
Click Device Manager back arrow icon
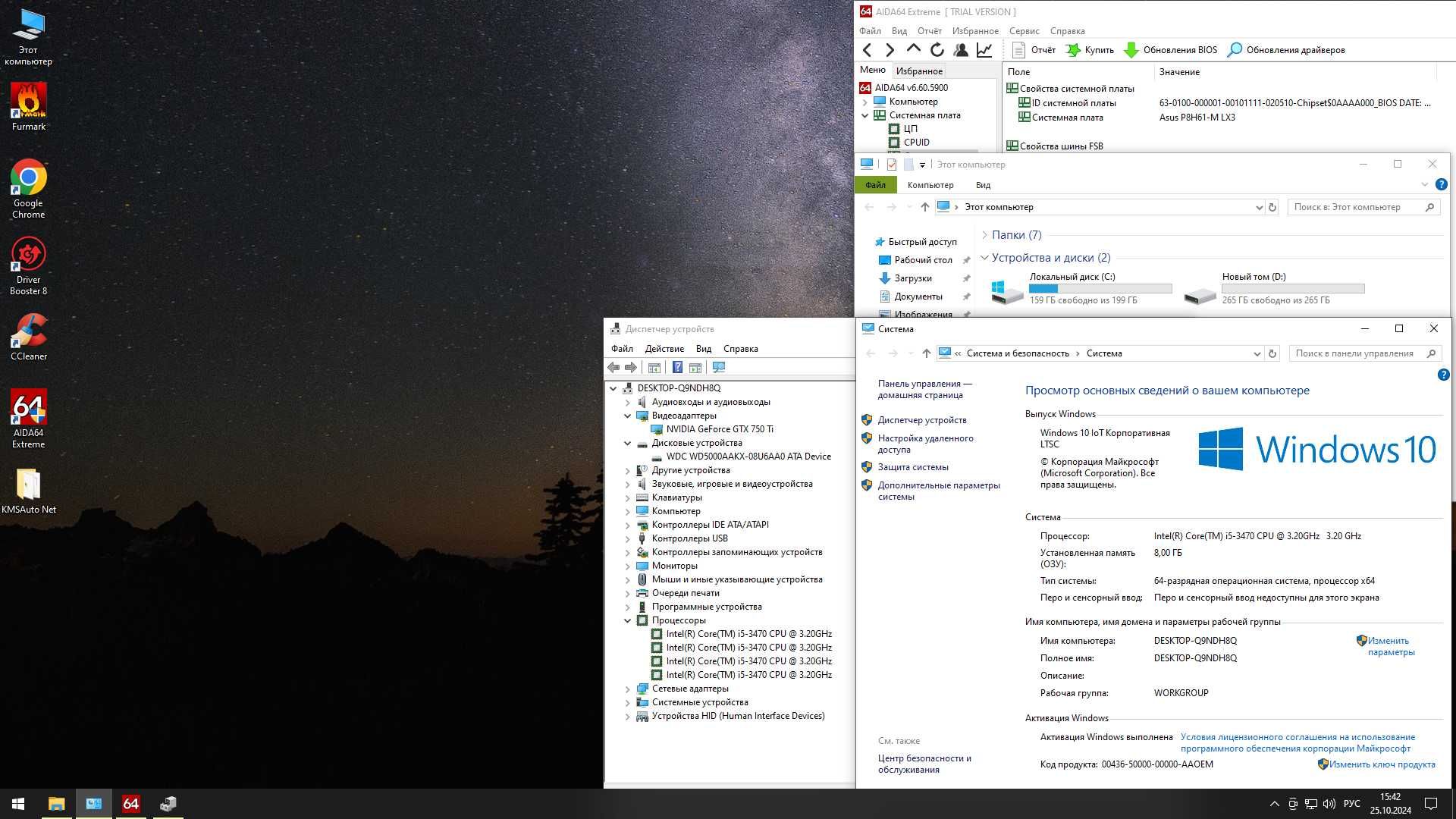pos(613,368)
